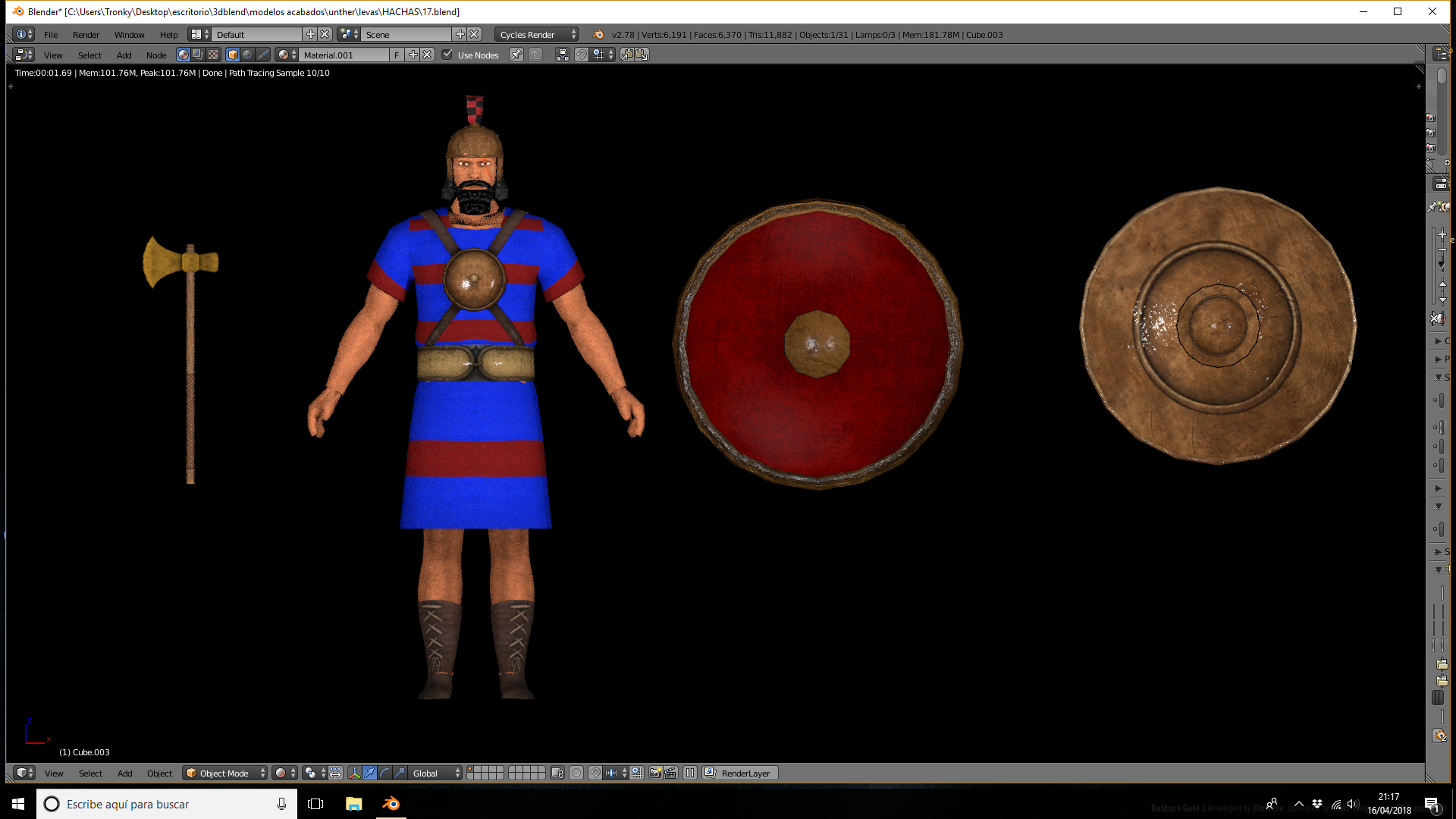Open the Blender app in taskbar

pyautogui.click(x=391, y=804)
